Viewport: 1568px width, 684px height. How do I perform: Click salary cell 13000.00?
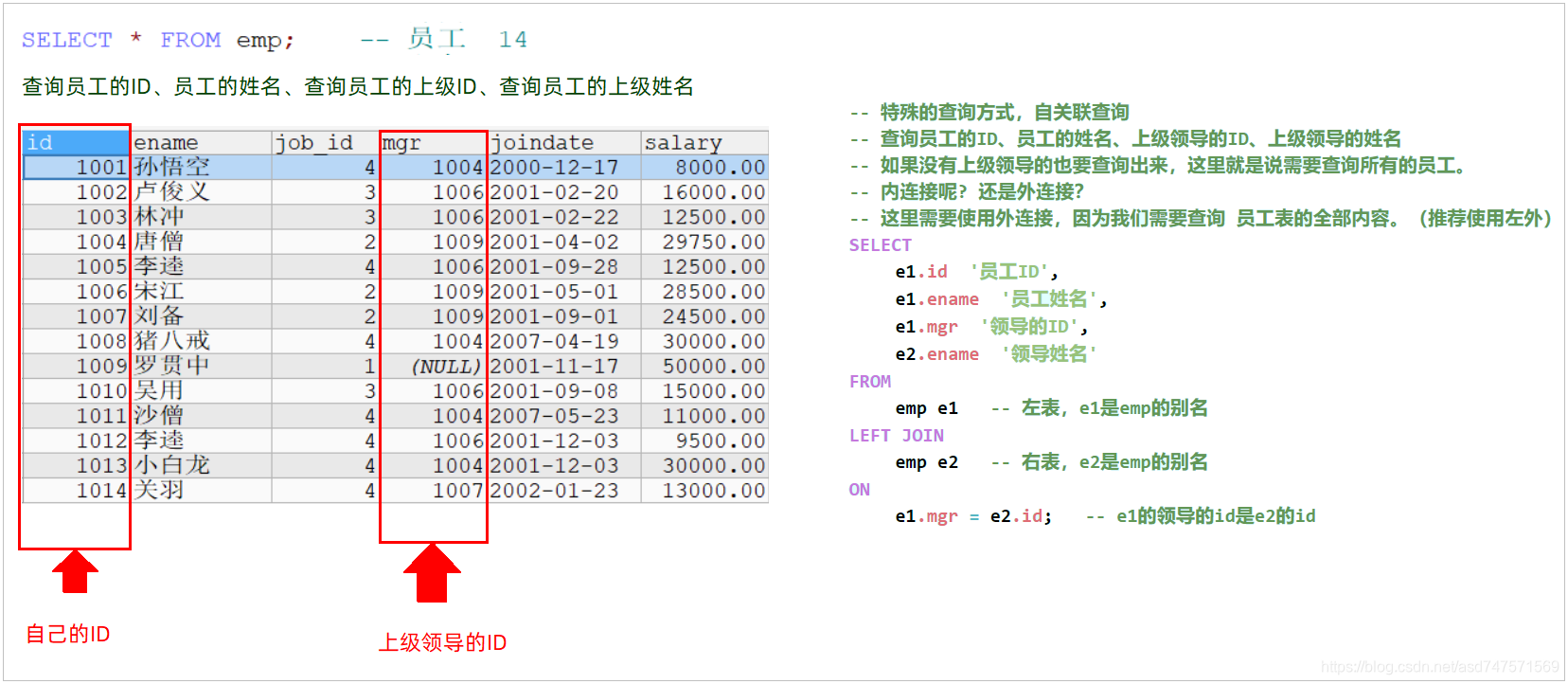[x=704, y=491]
